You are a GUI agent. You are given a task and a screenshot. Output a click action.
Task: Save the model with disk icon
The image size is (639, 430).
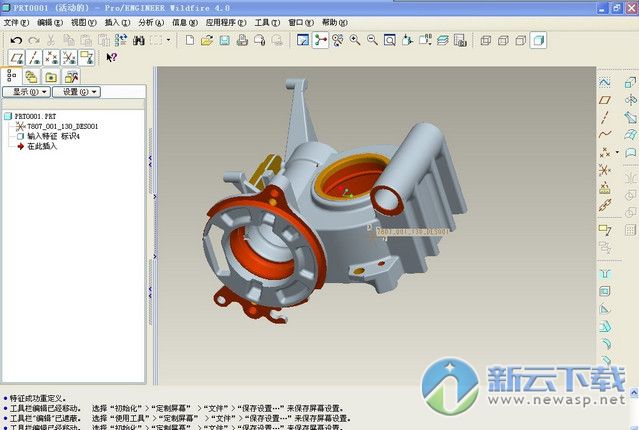point(225,40)
